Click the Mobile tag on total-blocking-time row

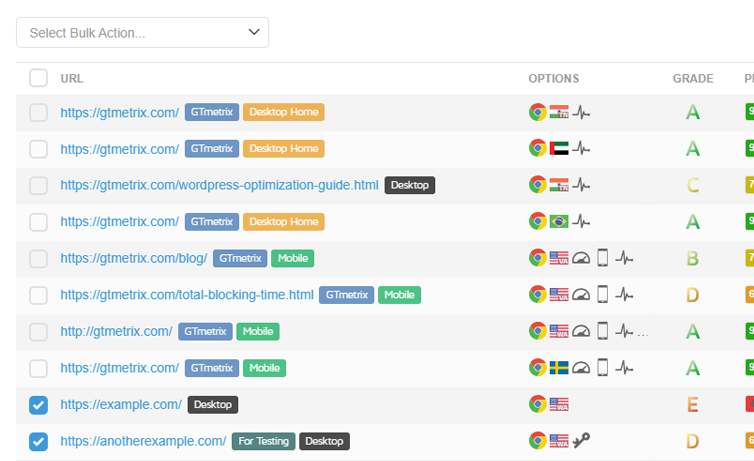[x=399, y=295]
